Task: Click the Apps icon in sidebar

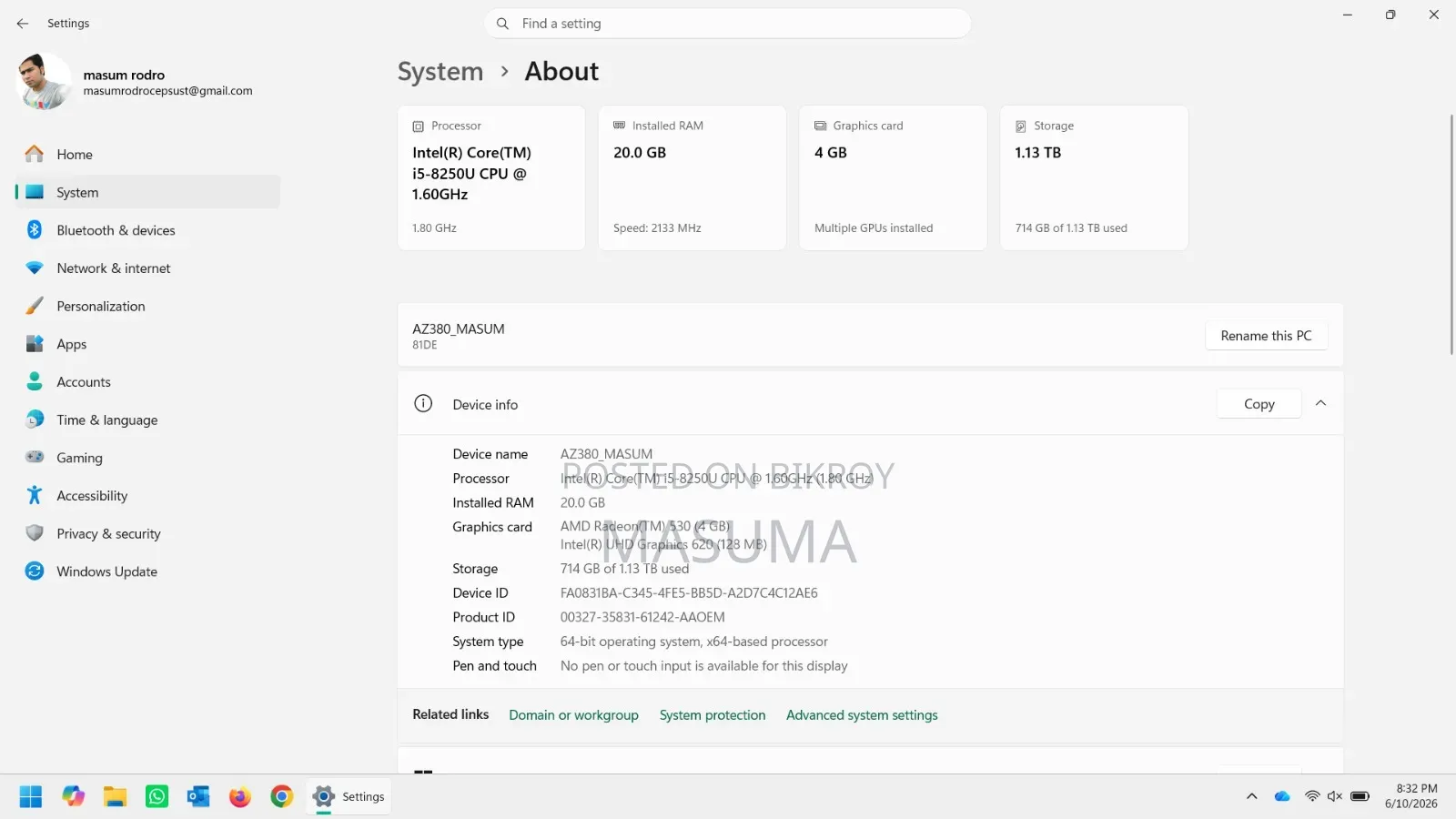Action: (x=35, y=344)
